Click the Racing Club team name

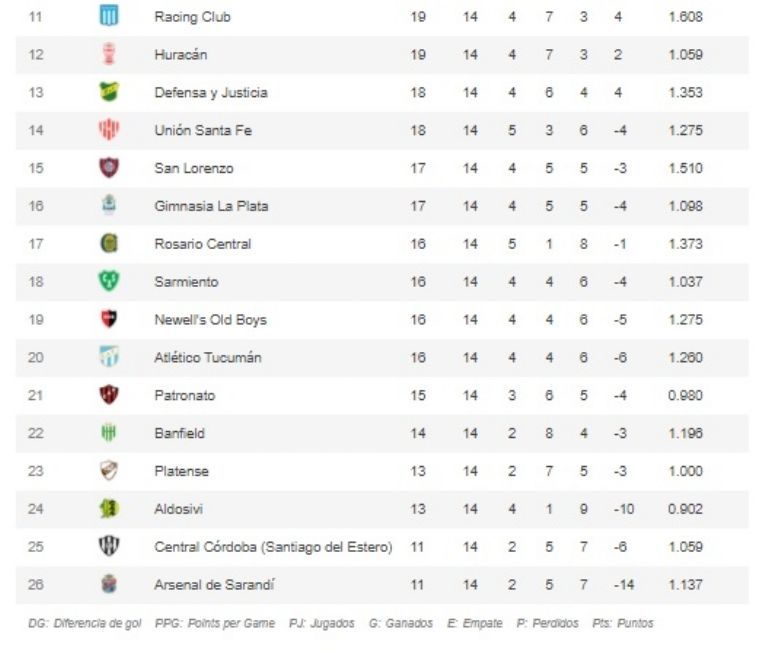click(192, 17)
